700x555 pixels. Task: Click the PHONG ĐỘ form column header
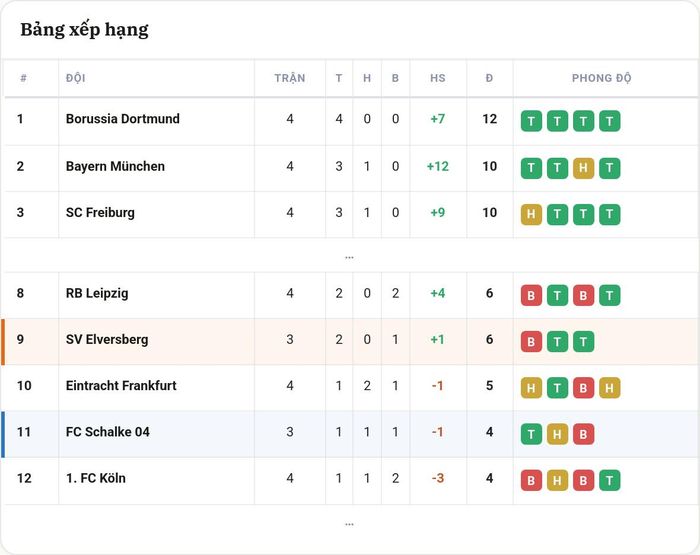601,78
